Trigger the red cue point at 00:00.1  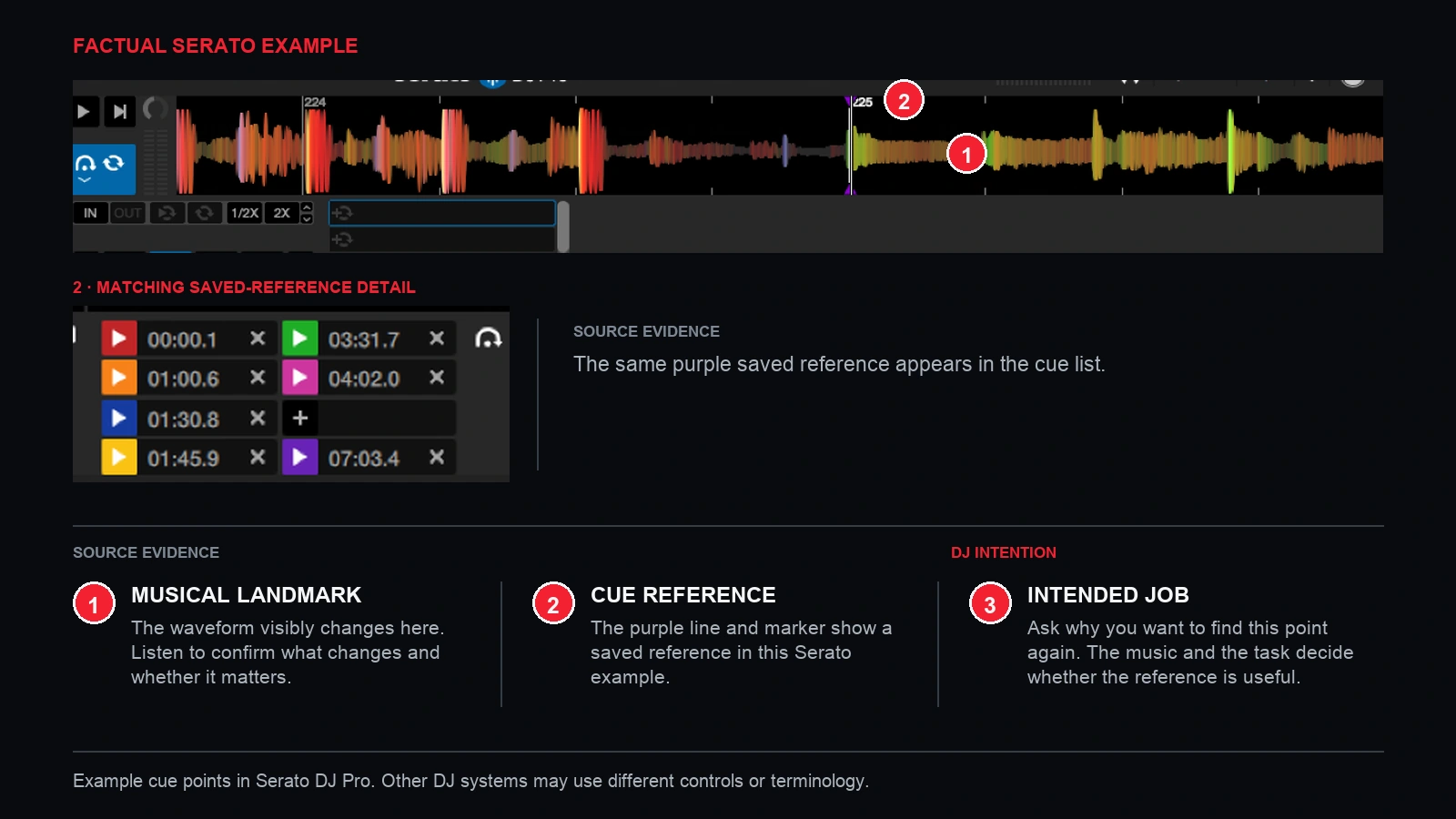[x=118, y=339]
